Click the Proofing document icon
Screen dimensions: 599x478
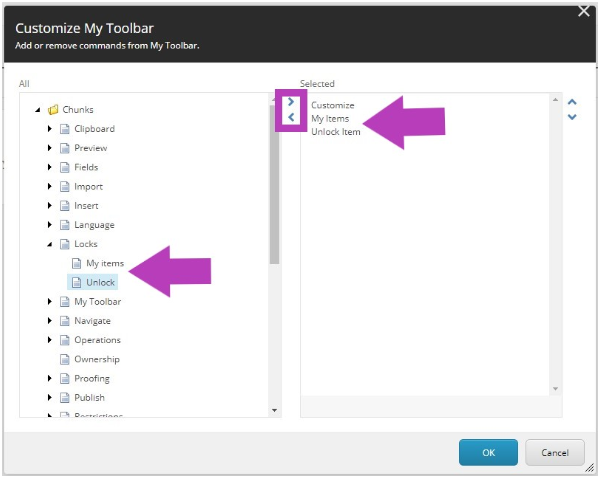(65, 379)
